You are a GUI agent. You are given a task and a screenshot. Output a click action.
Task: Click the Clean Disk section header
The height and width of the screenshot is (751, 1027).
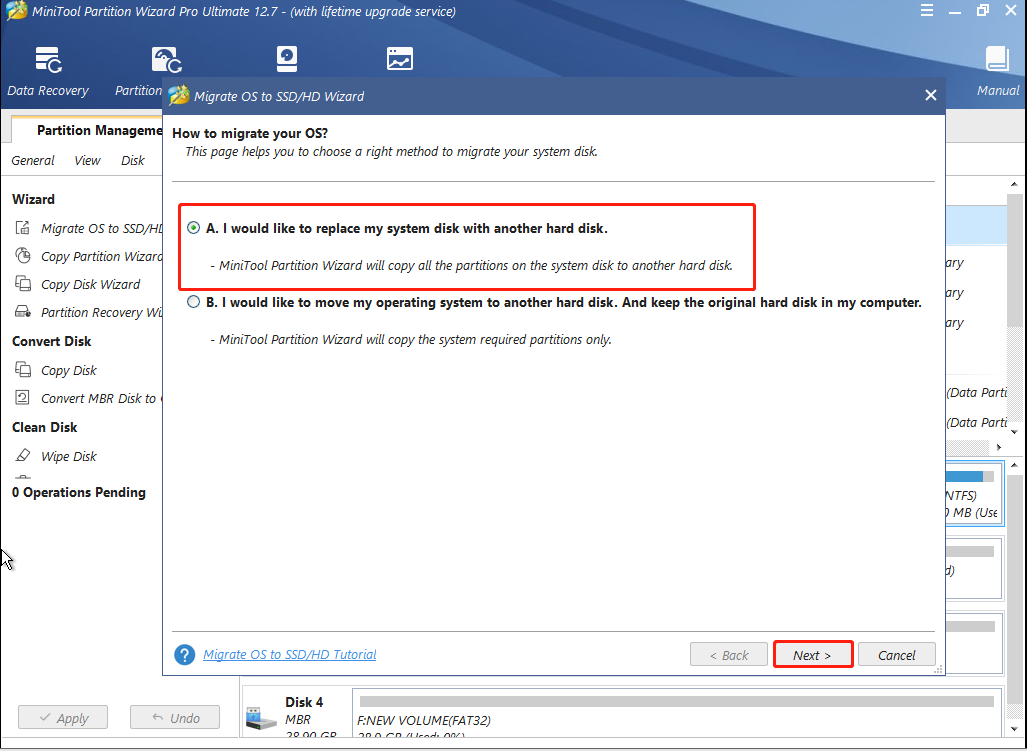point(45,427)
